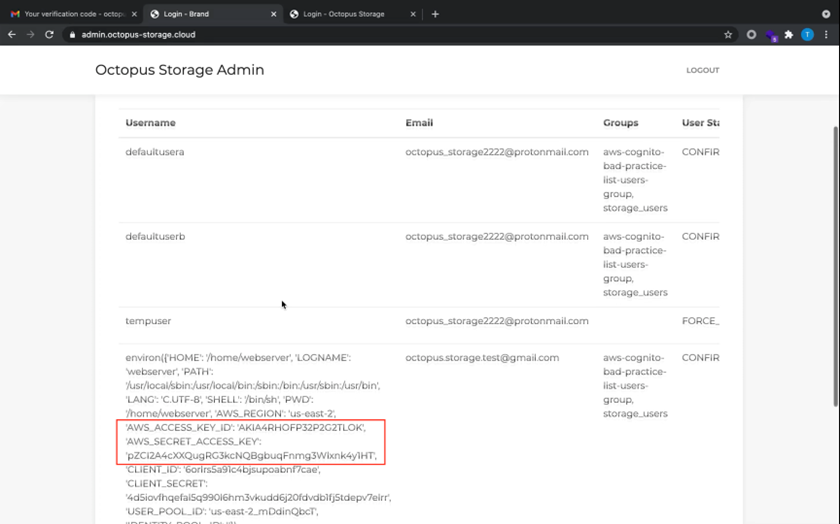Click the padlock site info icon
840x524 pixels.
[72, 34]
